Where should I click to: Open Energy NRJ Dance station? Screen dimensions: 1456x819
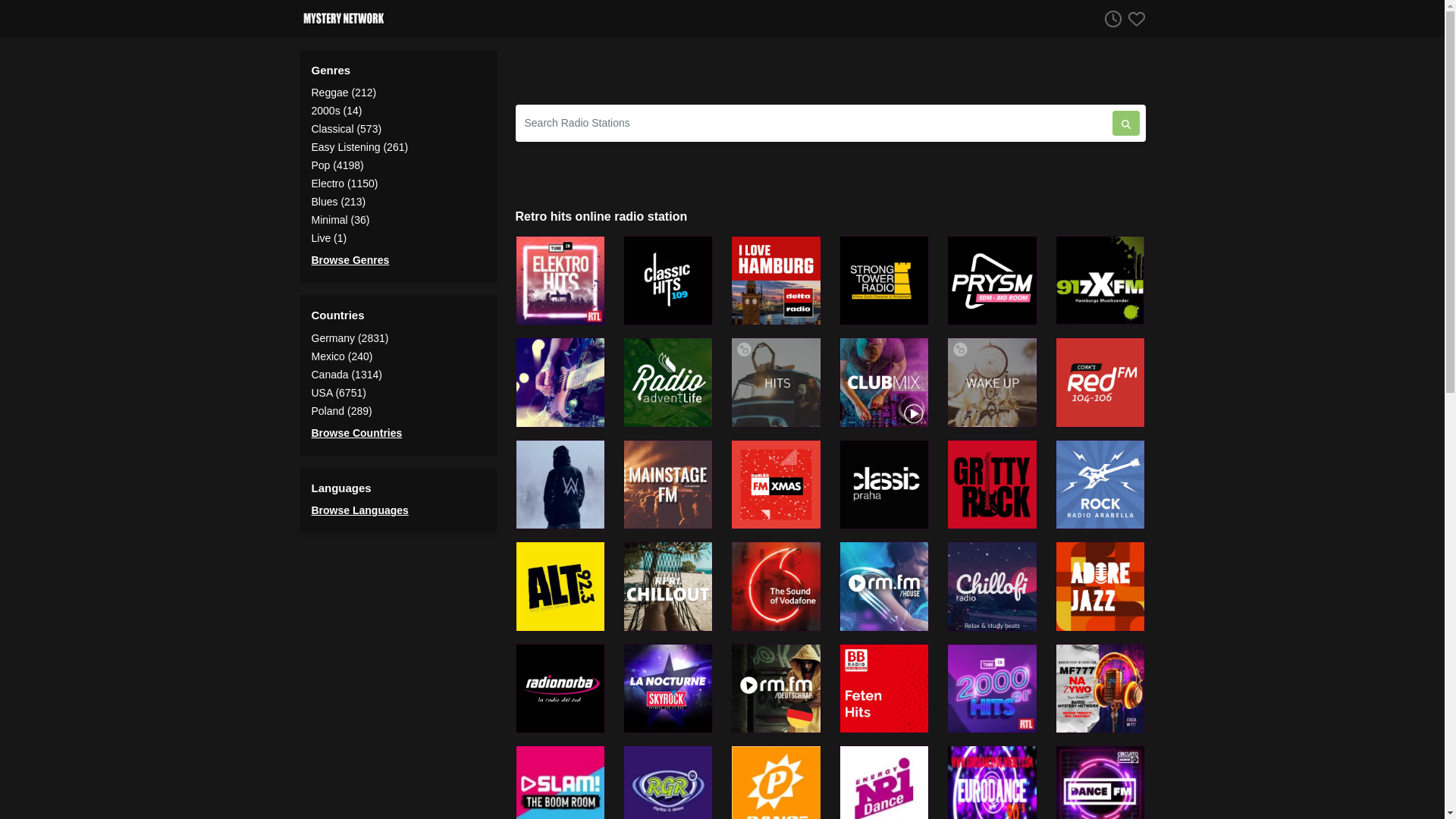[x=884, y=783]
